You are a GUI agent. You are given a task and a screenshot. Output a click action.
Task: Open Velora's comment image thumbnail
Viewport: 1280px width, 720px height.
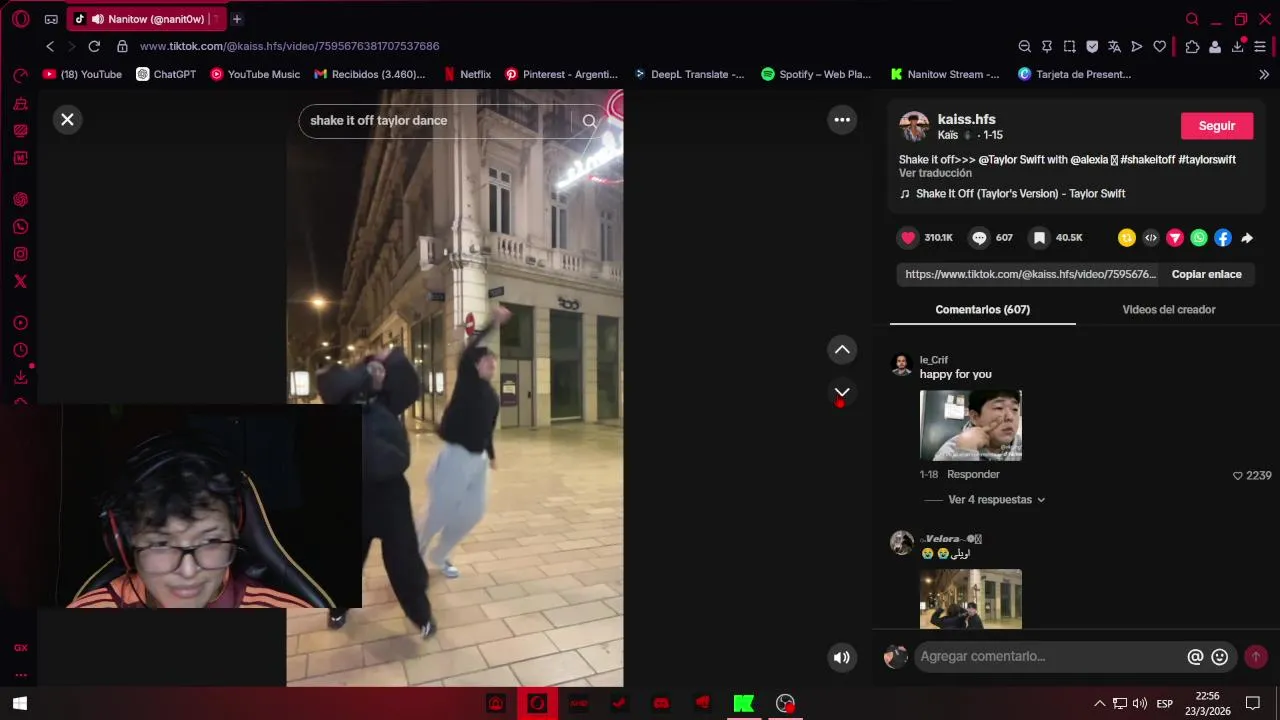pyautogui.click(x=971, y=599)
